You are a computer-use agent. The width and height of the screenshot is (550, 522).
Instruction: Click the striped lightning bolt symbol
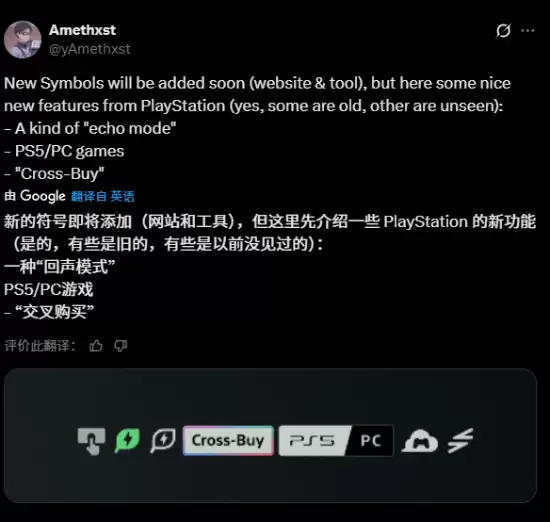point(461,441)
